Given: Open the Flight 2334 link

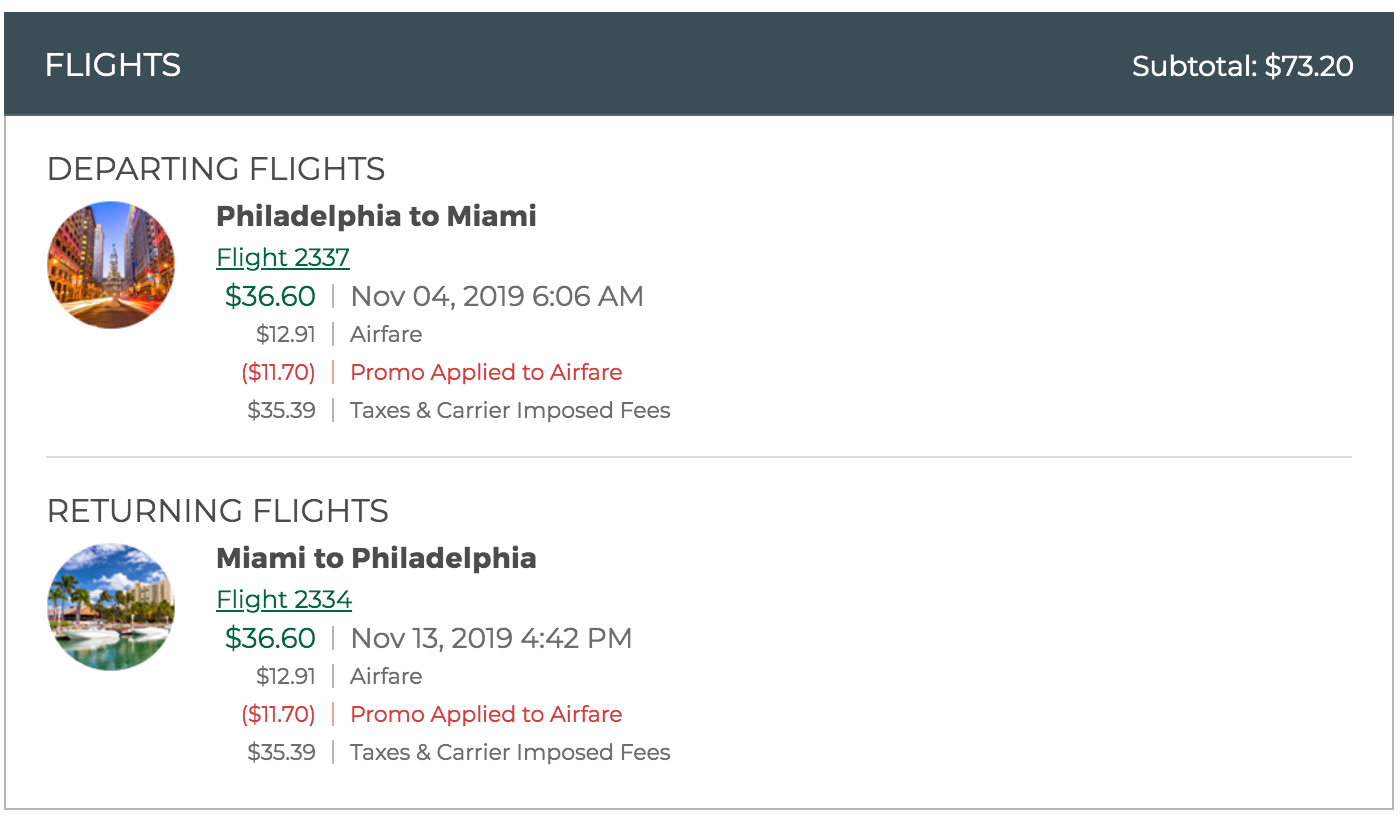Looking at the screenshot, I should (284, 599).
